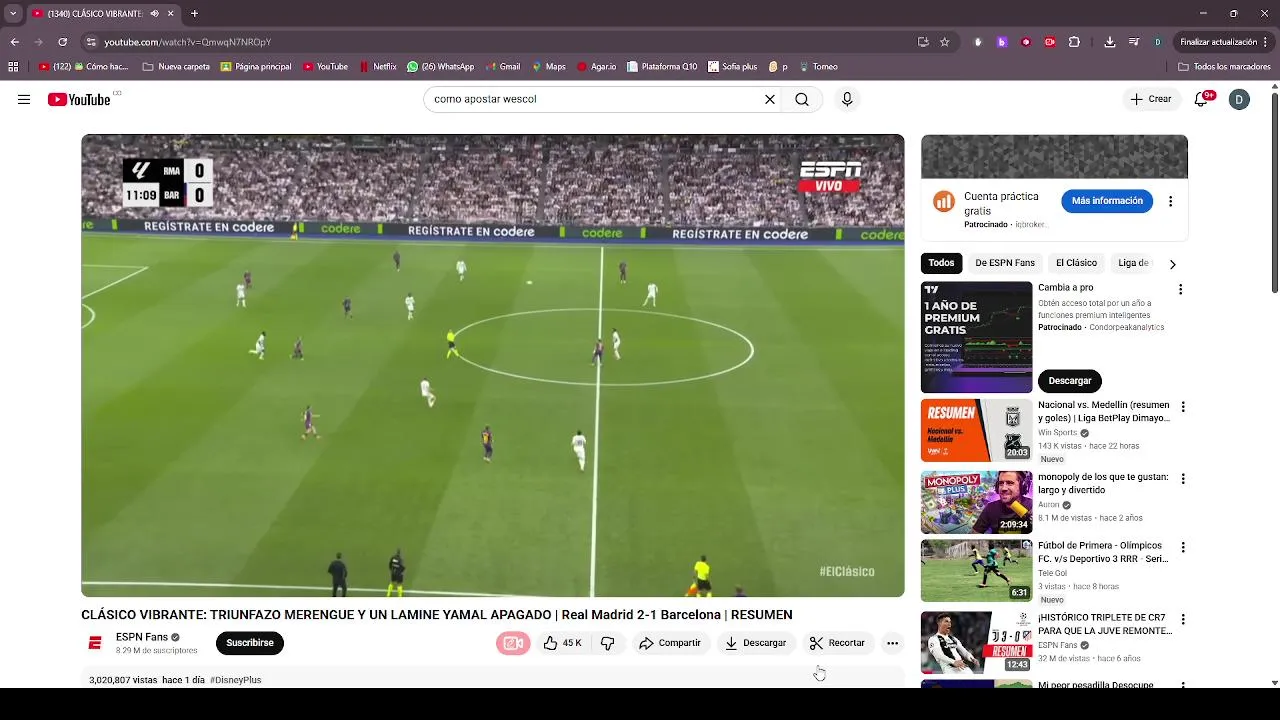This screenshot has width=1280, height=720.
Task: Open Todos los marcadores folder
Action: point(1224,67)
